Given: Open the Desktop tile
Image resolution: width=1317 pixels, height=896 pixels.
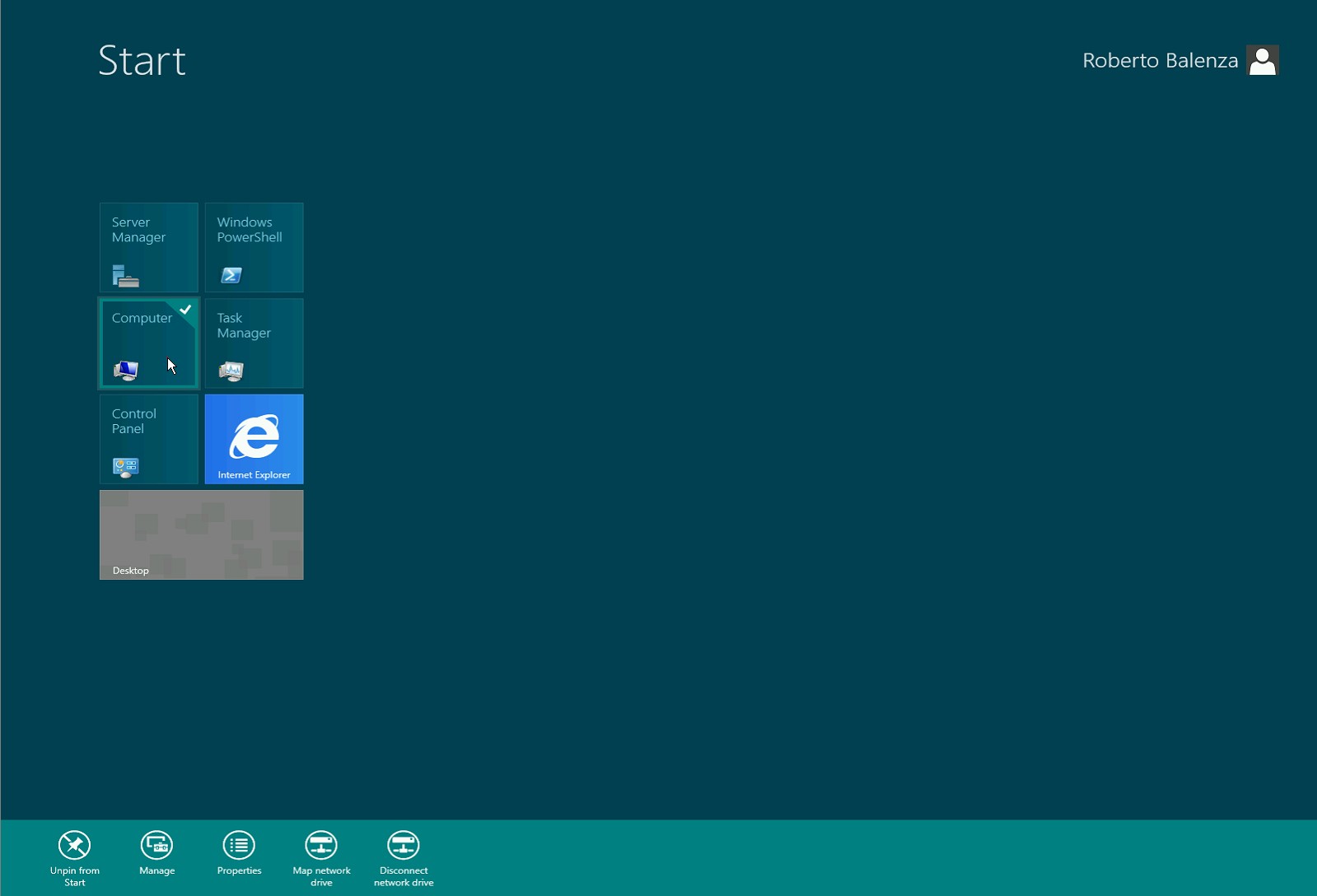Looking at the screenshot, I should tap(202, 535).
